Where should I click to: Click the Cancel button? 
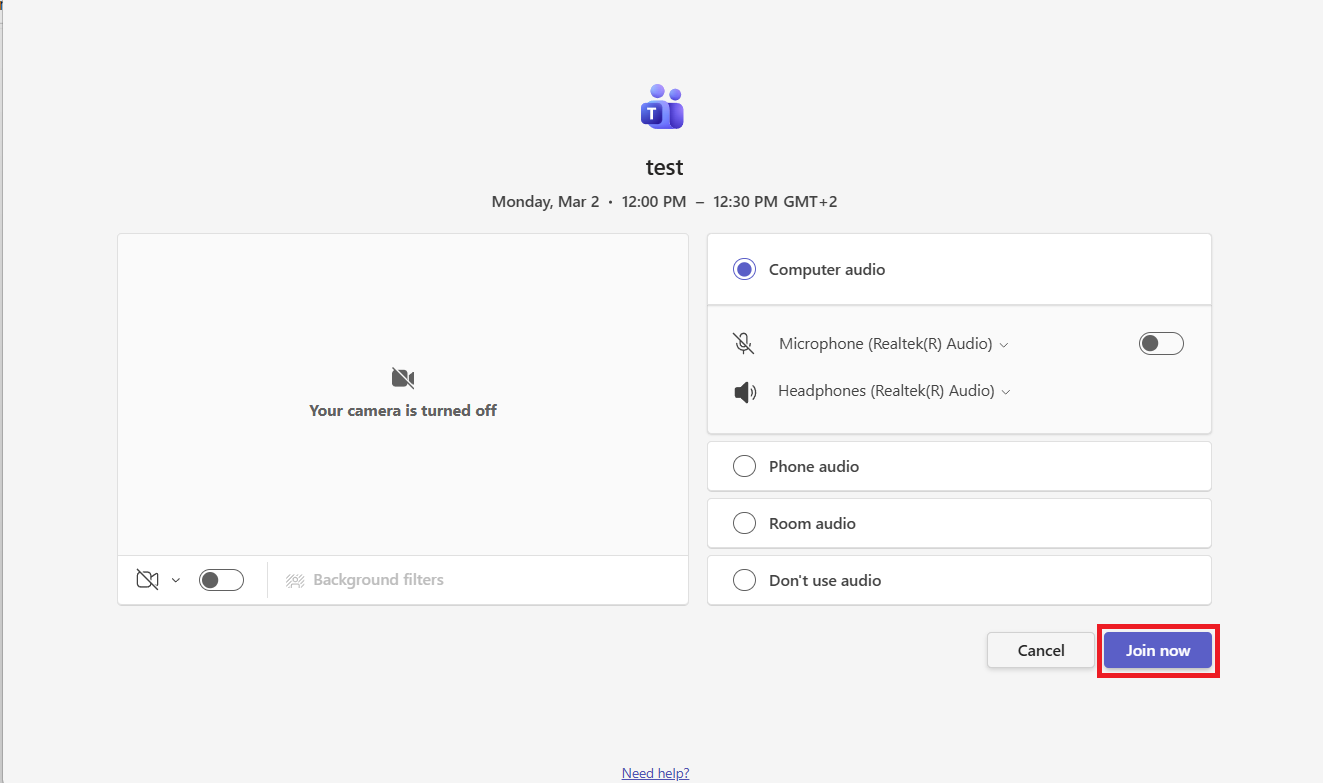(1041, 650)
